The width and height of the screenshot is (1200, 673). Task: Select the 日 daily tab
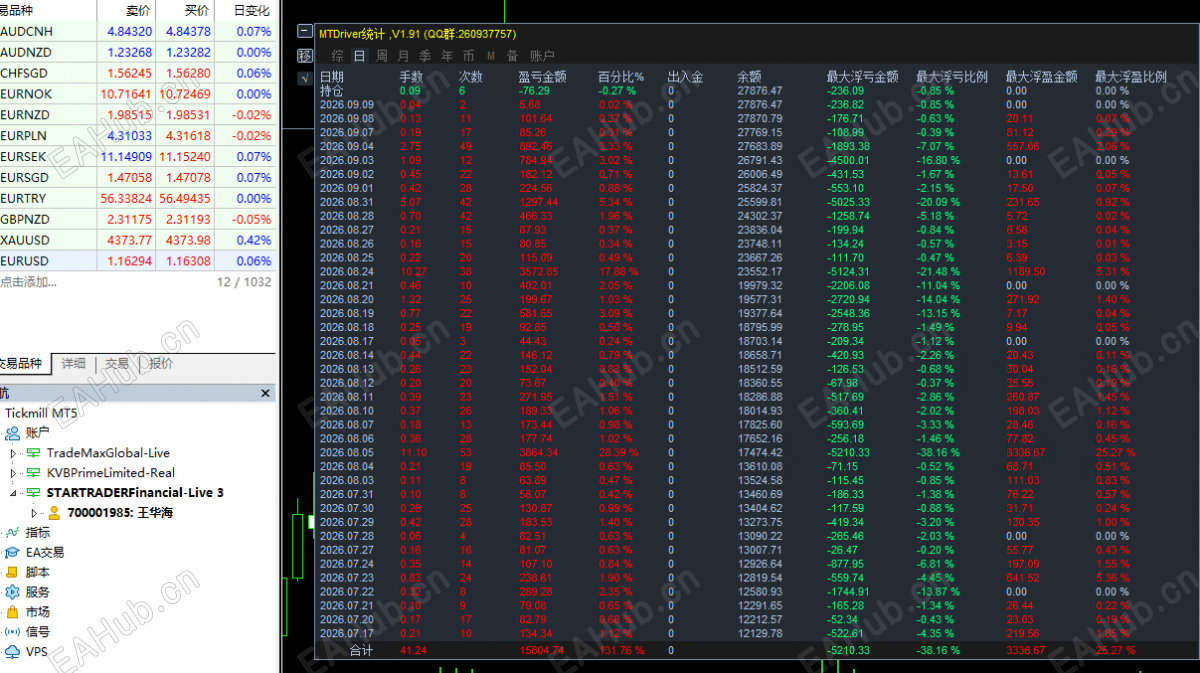tap(359, 56)
